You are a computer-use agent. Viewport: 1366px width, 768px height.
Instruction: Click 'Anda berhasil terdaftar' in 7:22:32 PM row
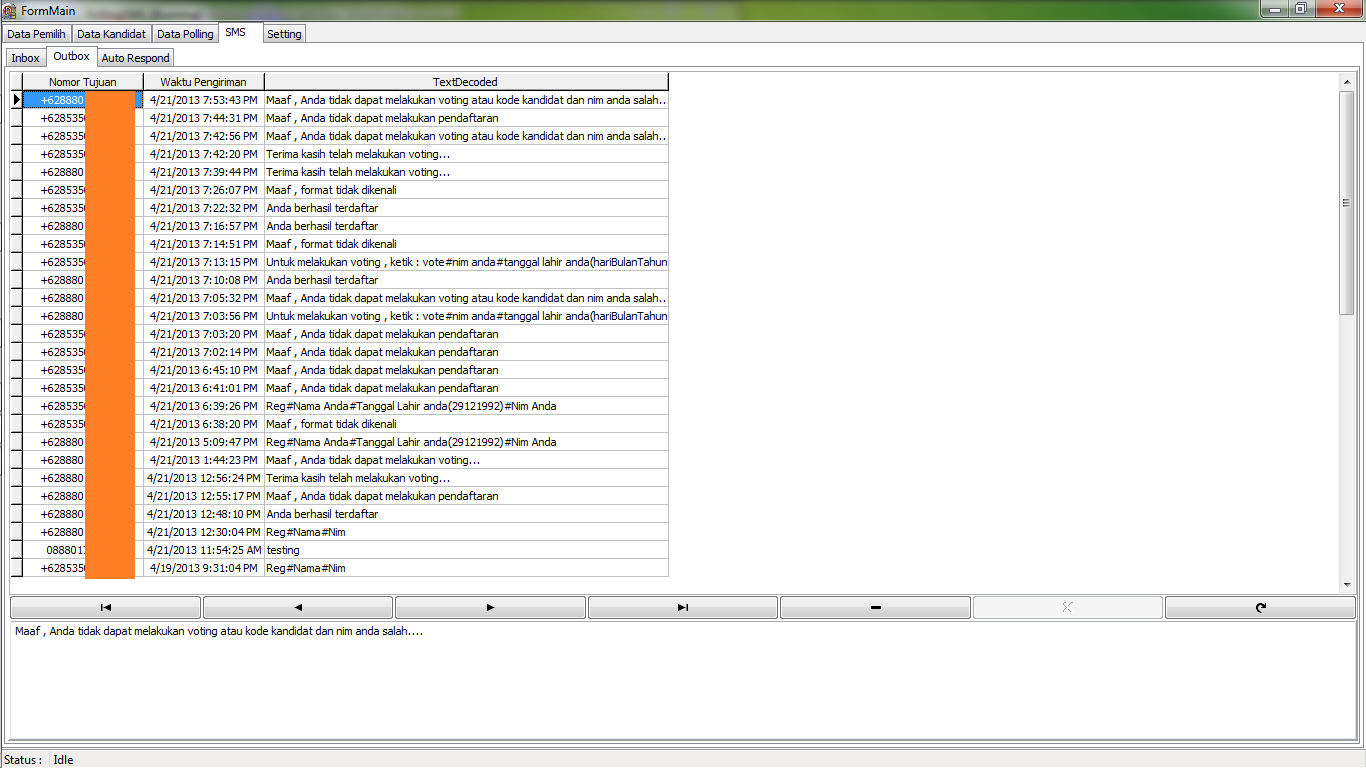[466, 208]
